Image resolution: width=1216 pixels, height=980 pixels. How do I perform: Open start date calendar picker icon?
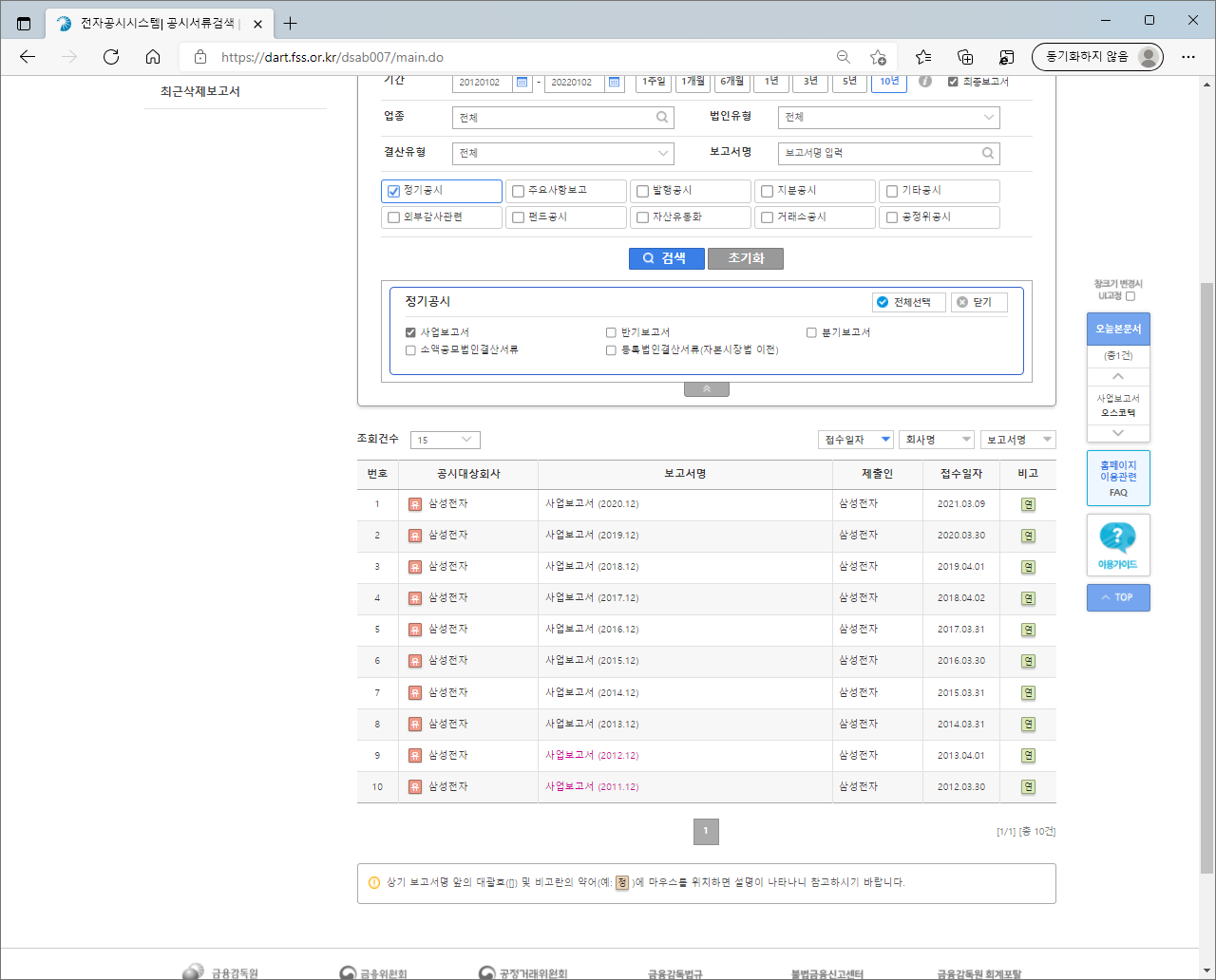tap(522, 83)
